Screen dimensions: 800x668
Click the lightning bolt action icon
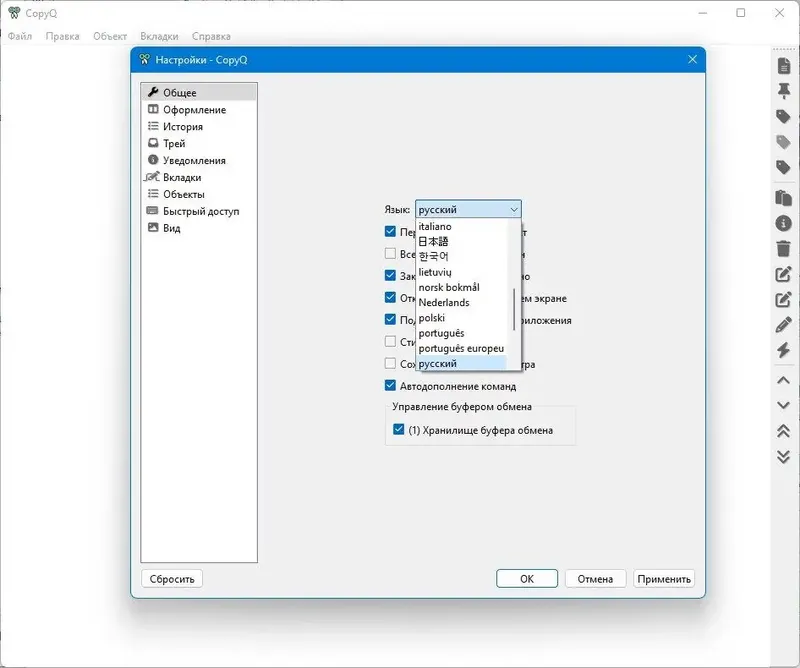click(783, 350)
